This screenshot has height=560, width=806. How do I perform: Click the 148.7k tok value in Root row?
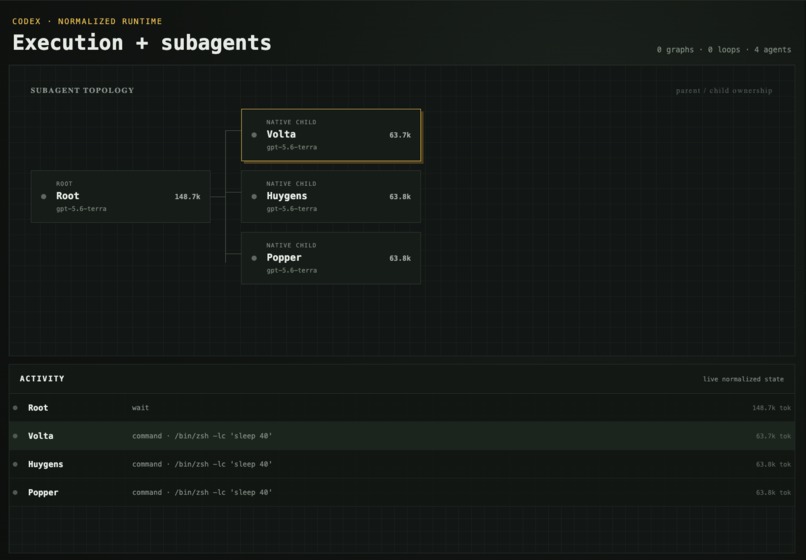point(772,408)
